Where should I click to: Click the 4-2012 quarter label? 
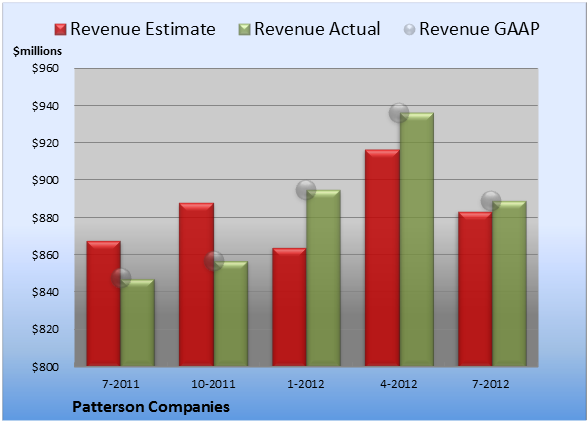pyautogui.click(x=399, y=384)
